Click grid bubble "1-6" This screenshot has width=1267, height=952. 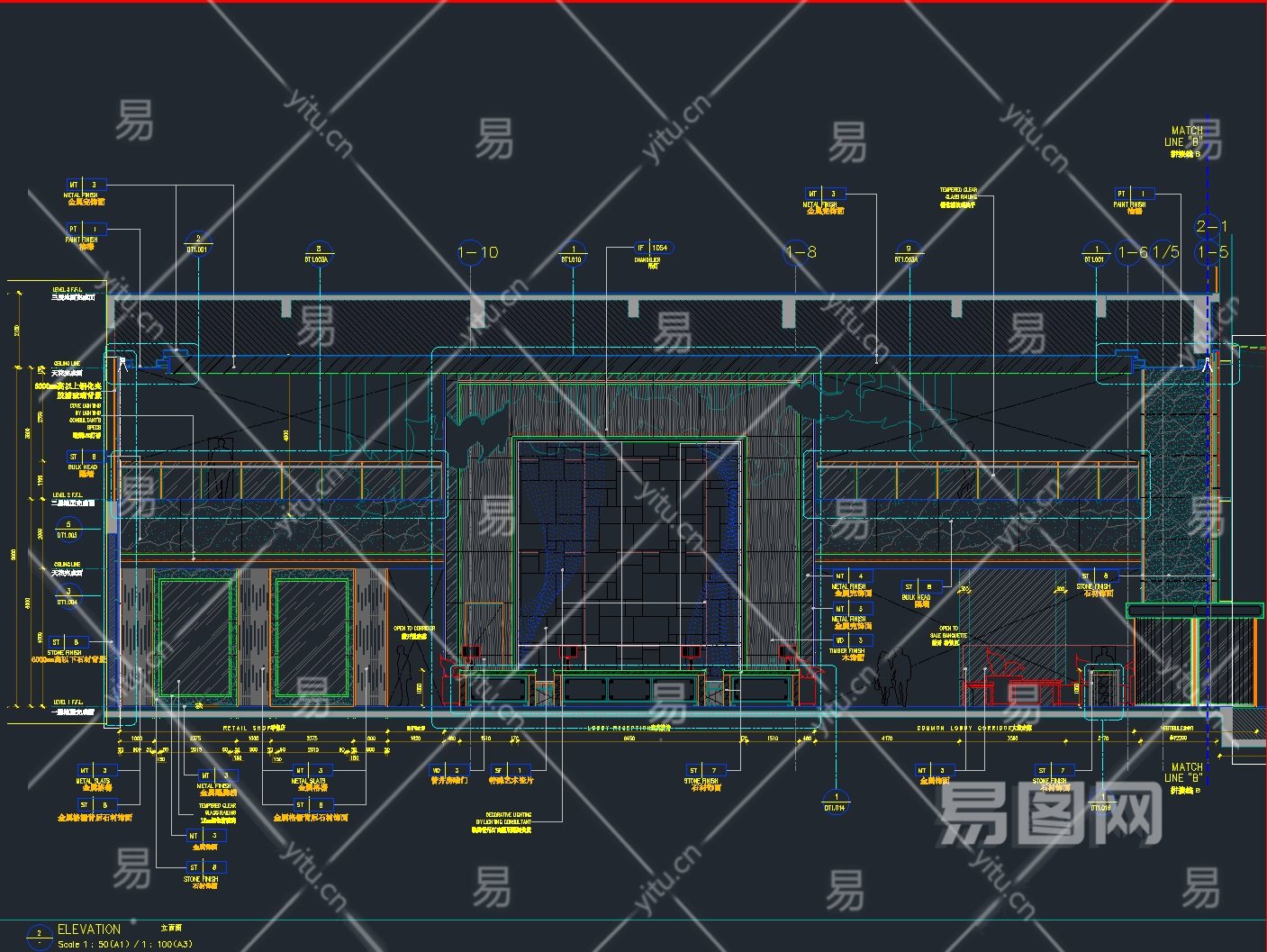(1132, 252)
